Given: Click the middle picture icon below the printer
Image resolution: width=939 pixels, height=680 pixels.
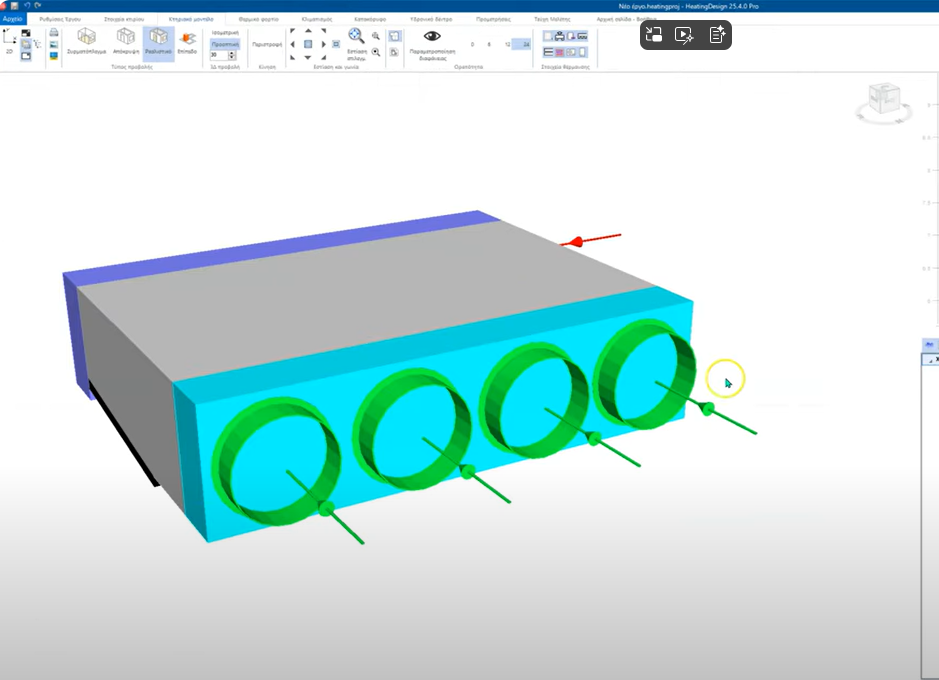Looking at the screenshot, I should pos(54,44).
